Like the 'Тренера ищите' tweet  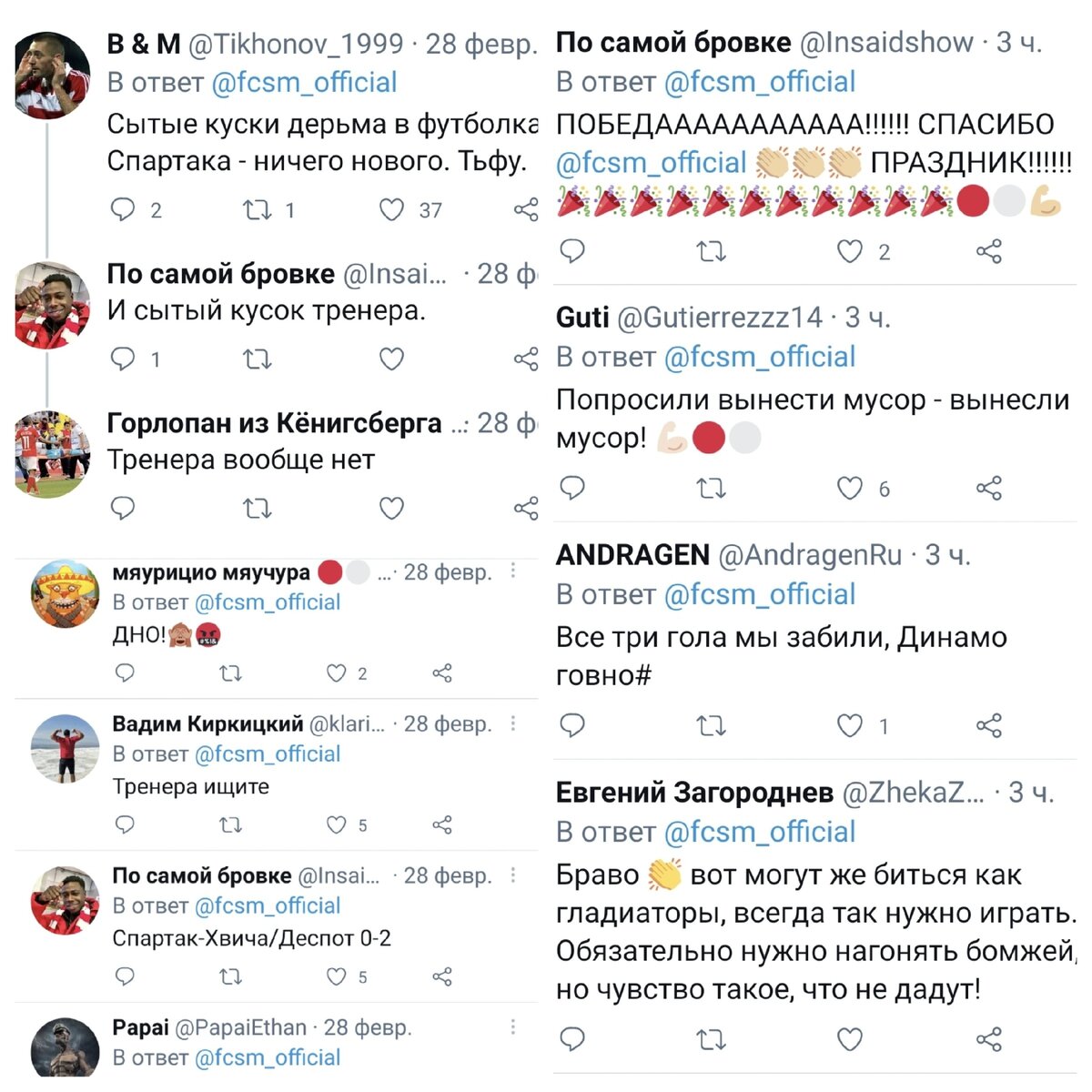pos(337,824)
